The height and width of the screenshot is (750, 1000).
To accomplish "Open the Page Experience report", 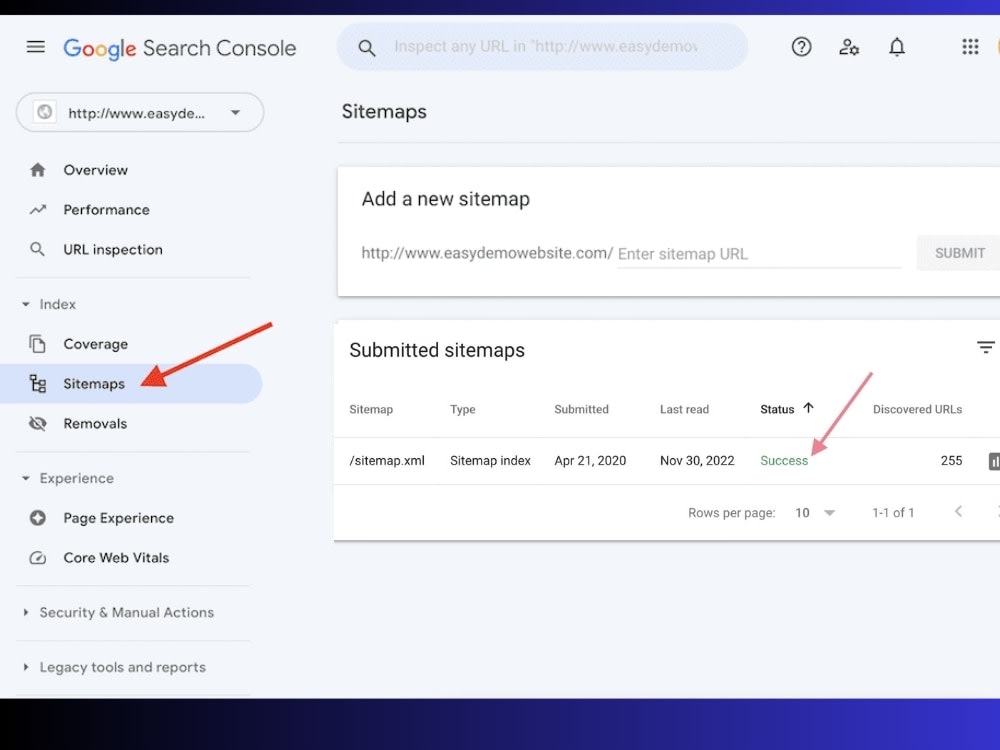I will tap(119, 518).
